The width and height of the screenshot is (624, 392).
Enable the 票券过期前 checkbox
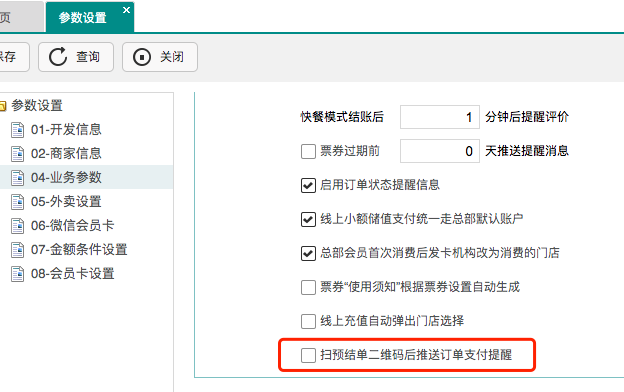coord(308,151)
